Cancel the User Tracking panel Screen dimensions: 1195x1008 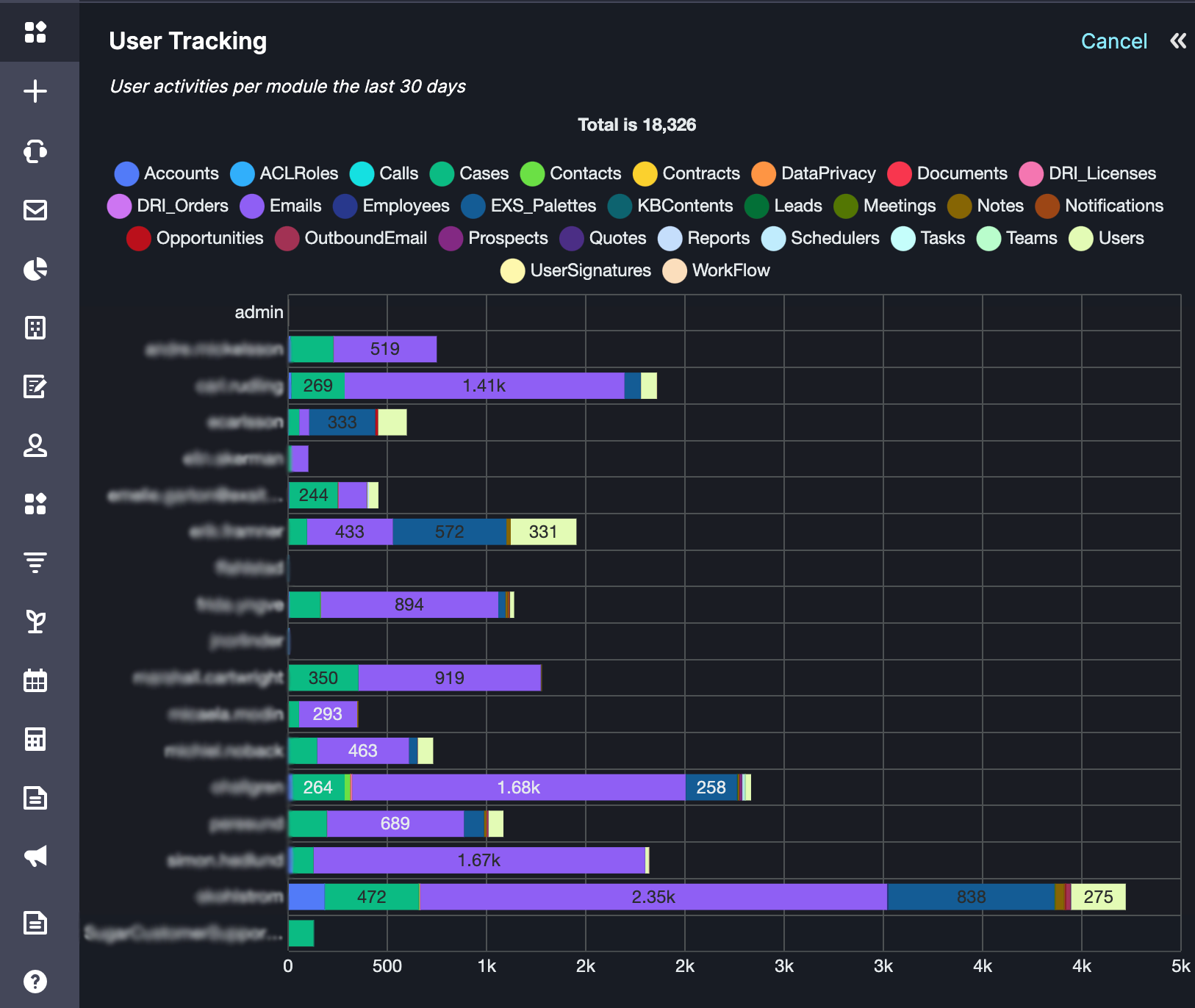point(1113,41)
